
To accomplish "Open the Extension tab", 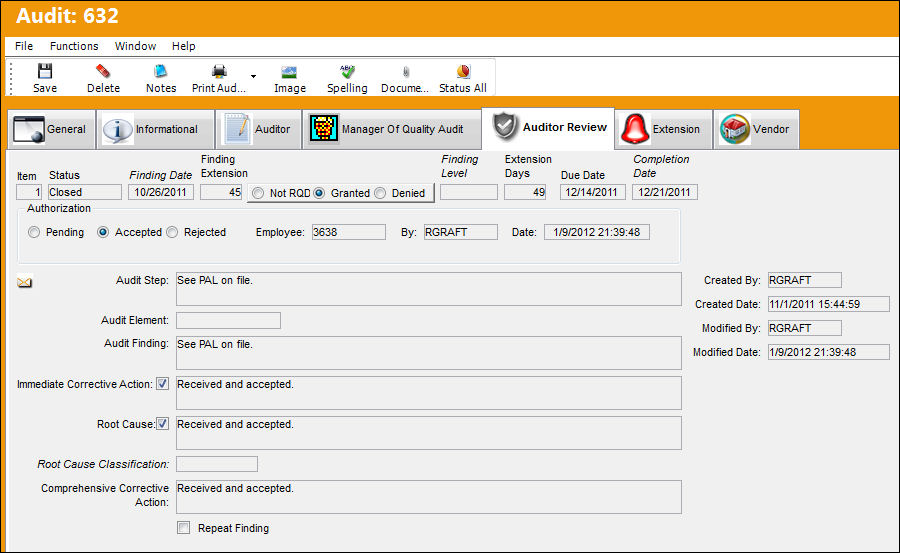I will click(664, 129).
